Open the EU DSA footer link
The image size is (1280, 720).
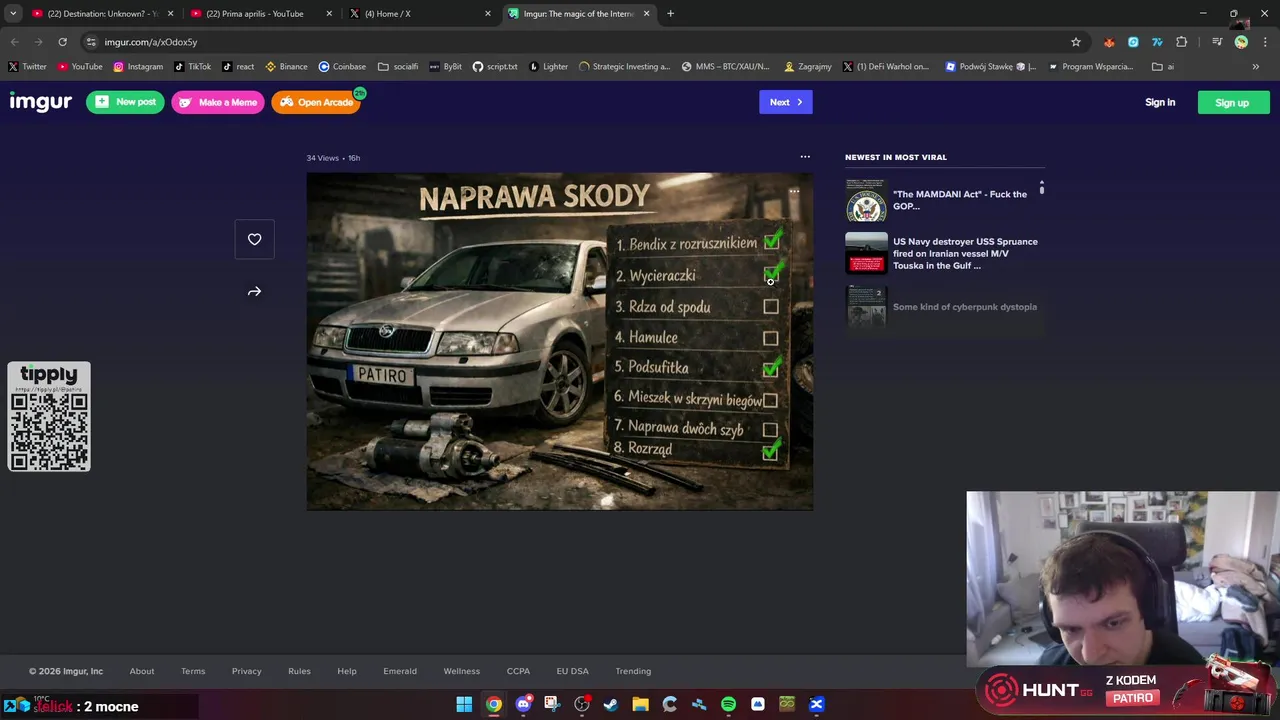[573, 671]
